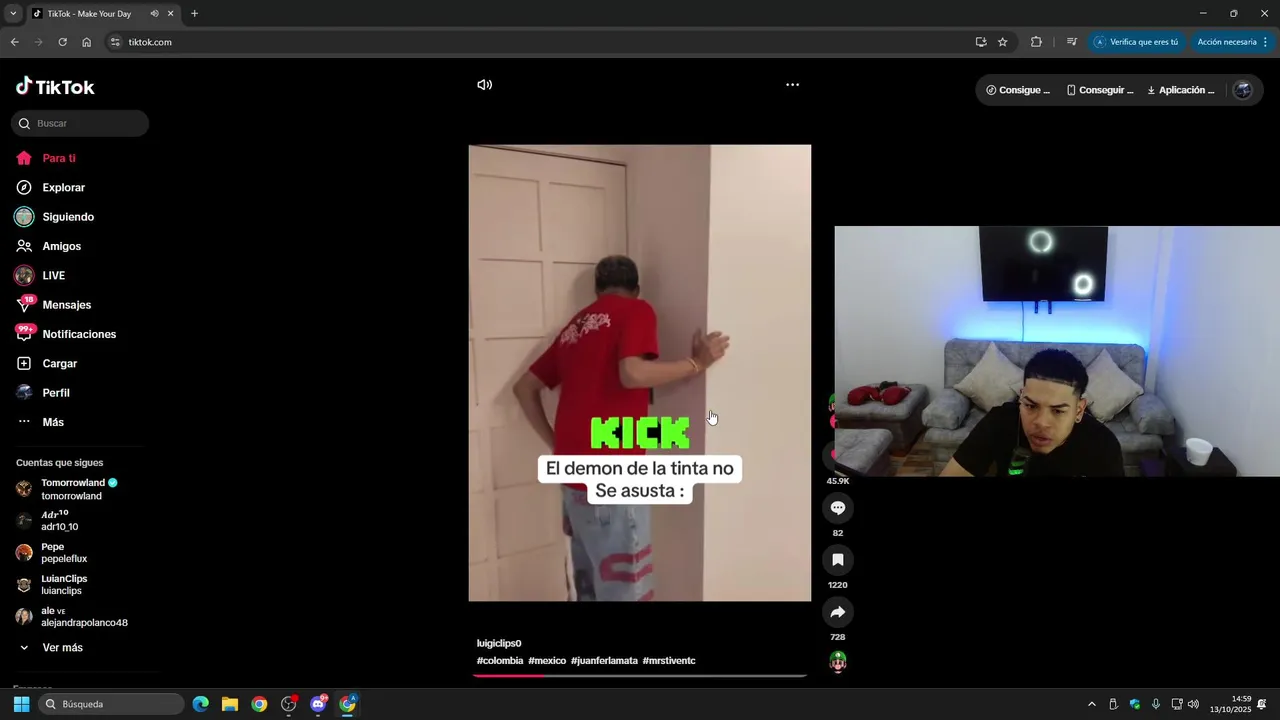Image resolution: width=1280 pixels, height=720 pixels.
Task: Open the profile avatar in header
Action: tap(1243, 90)
